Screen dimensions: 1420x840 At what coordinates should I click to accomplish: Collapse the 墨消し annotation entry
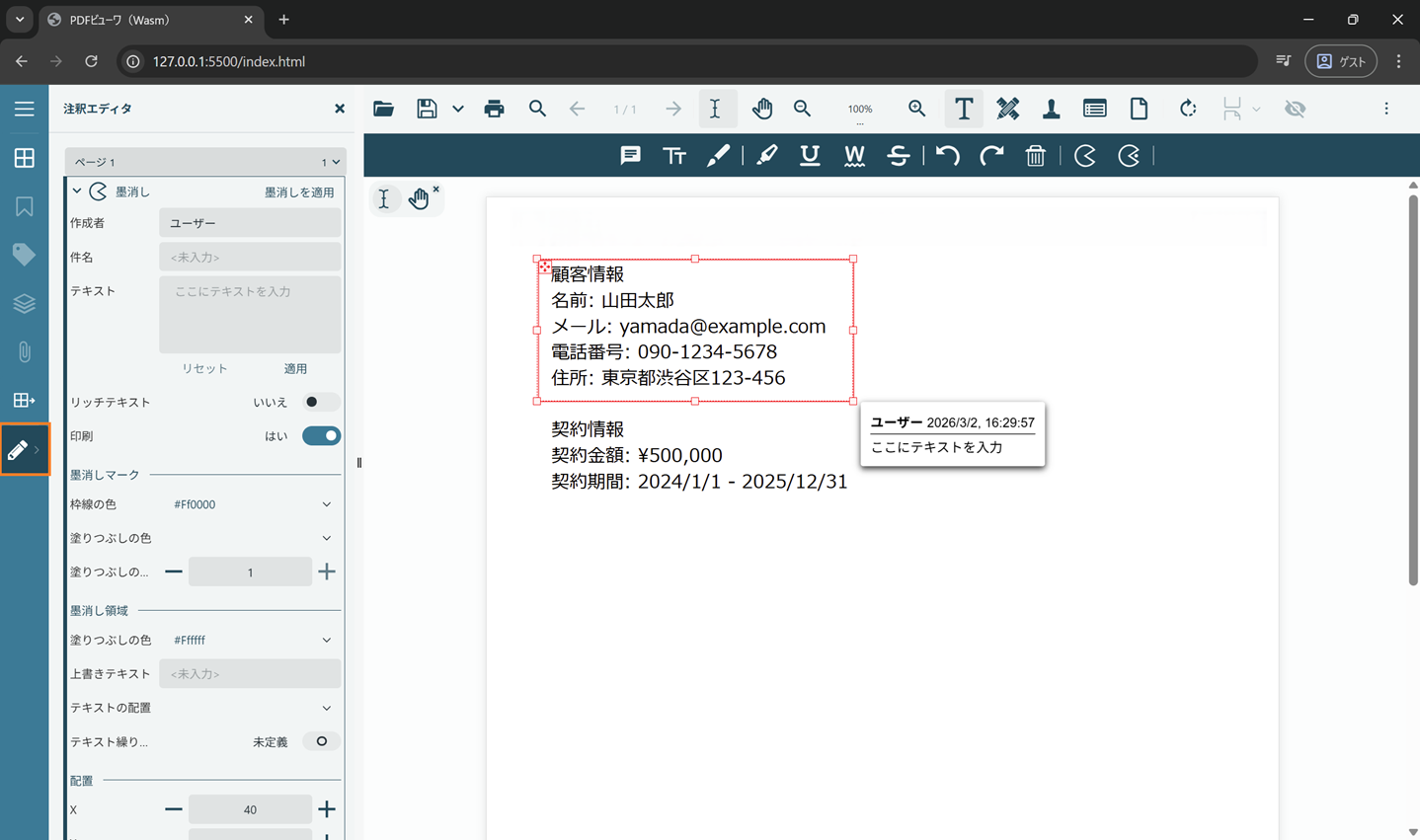coord(77,191)
